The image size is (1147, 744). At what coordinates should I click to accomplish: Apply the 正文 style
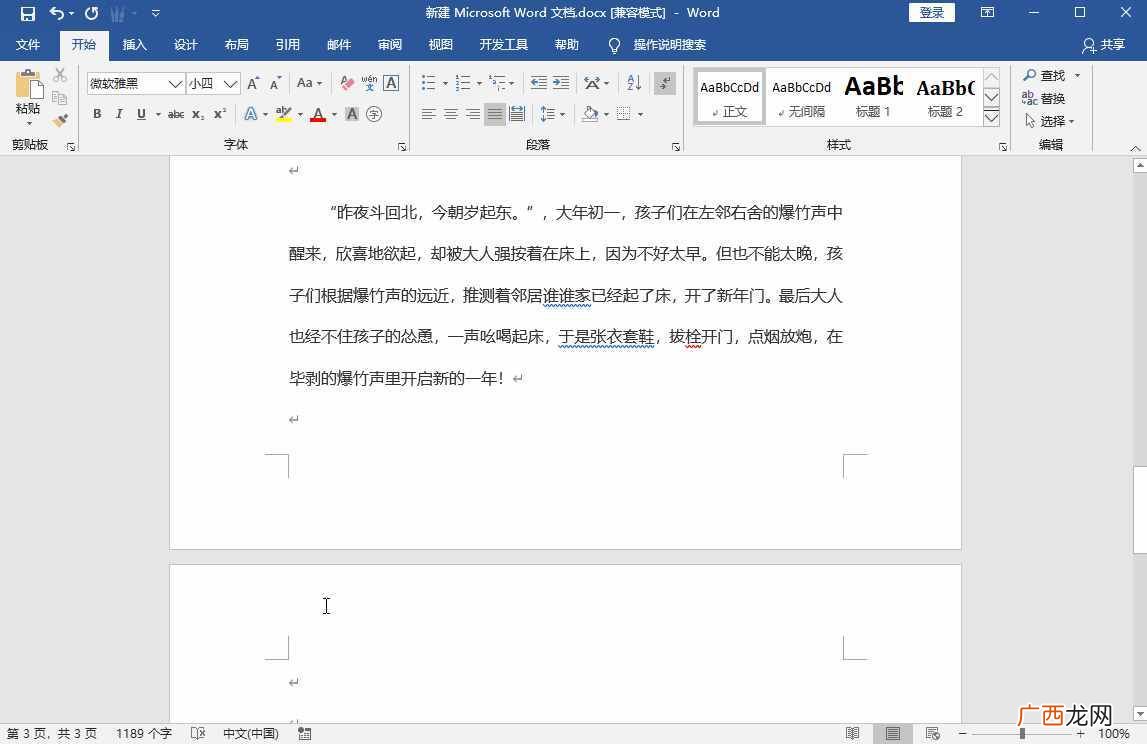tap(729, 98)
